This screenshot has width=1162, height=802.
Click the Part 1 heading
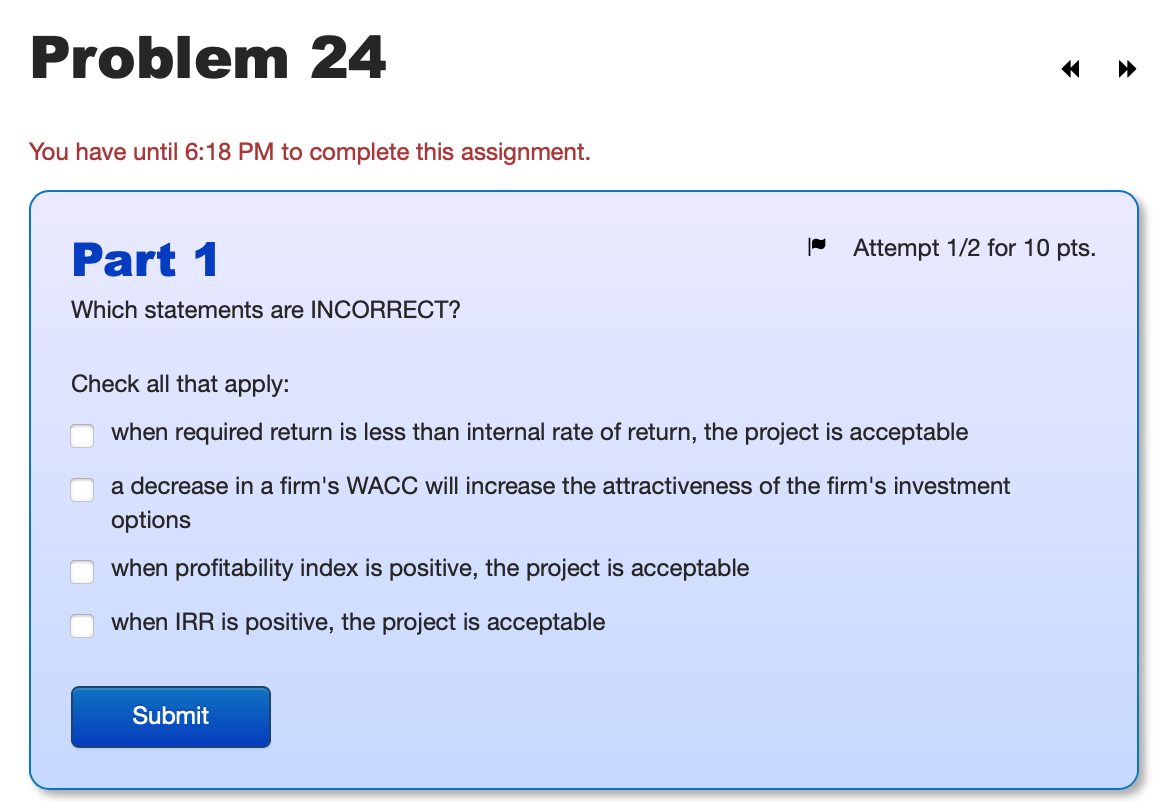click(x=144, y=259)
